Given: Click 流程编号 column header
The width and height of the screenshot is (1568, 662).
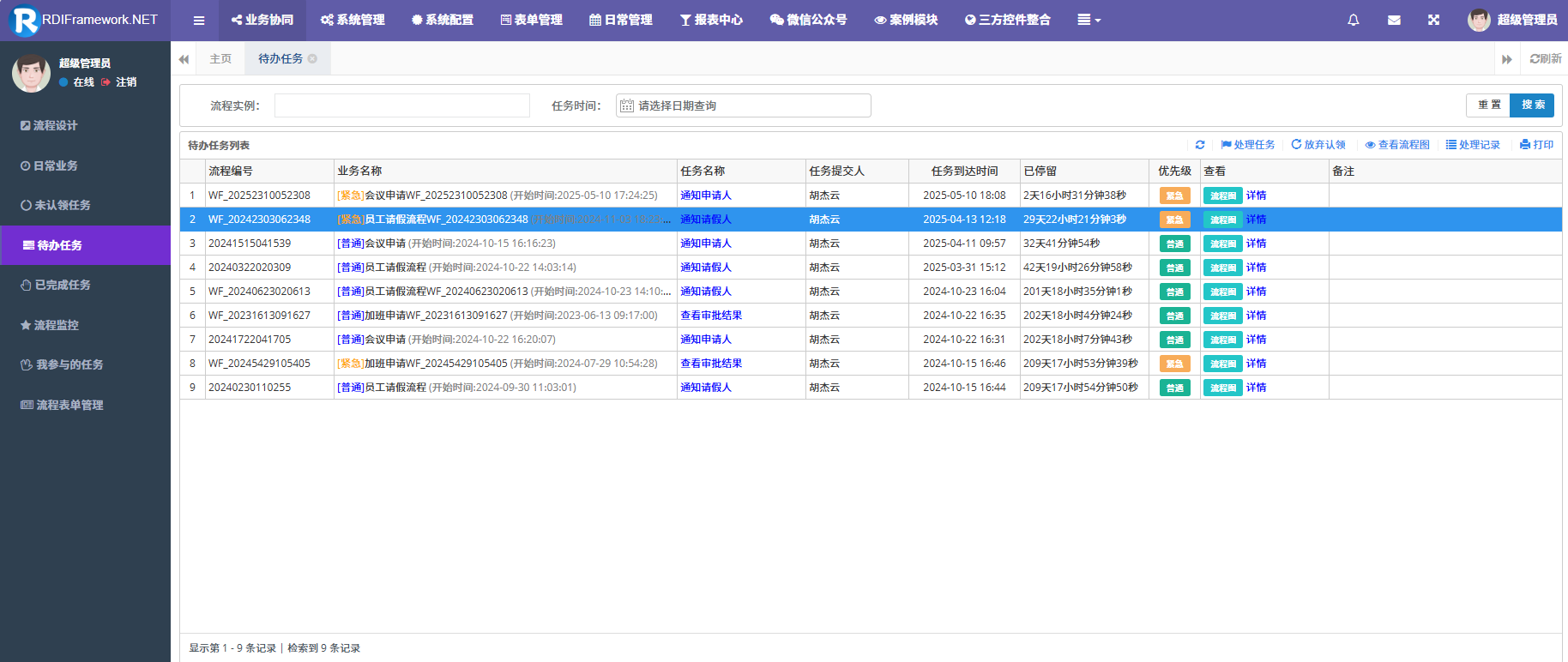Looking at the screenshot, I should point(269,172).
